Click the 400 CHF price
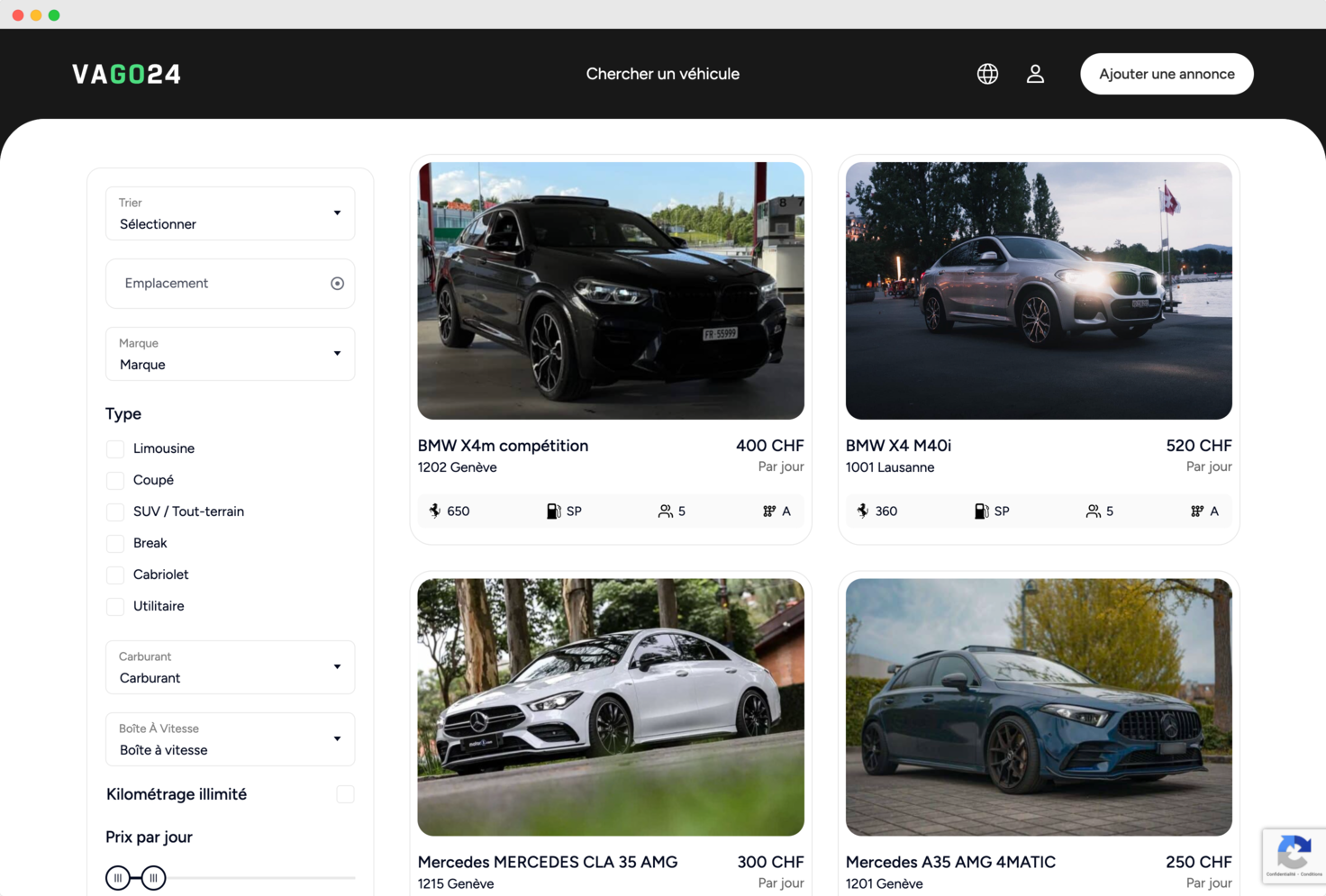The height and width of the screenshot is (896, 1326). point(769,446)
